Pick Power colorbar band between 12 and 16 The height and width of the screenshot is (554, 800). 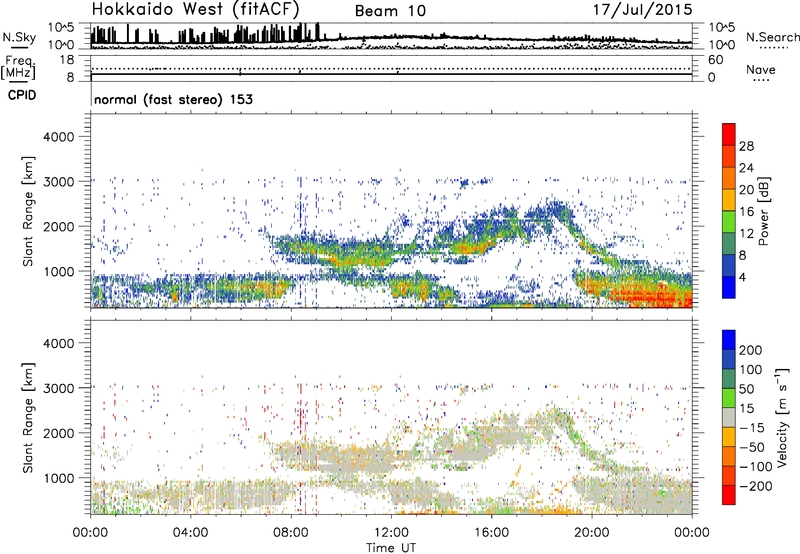729,222
